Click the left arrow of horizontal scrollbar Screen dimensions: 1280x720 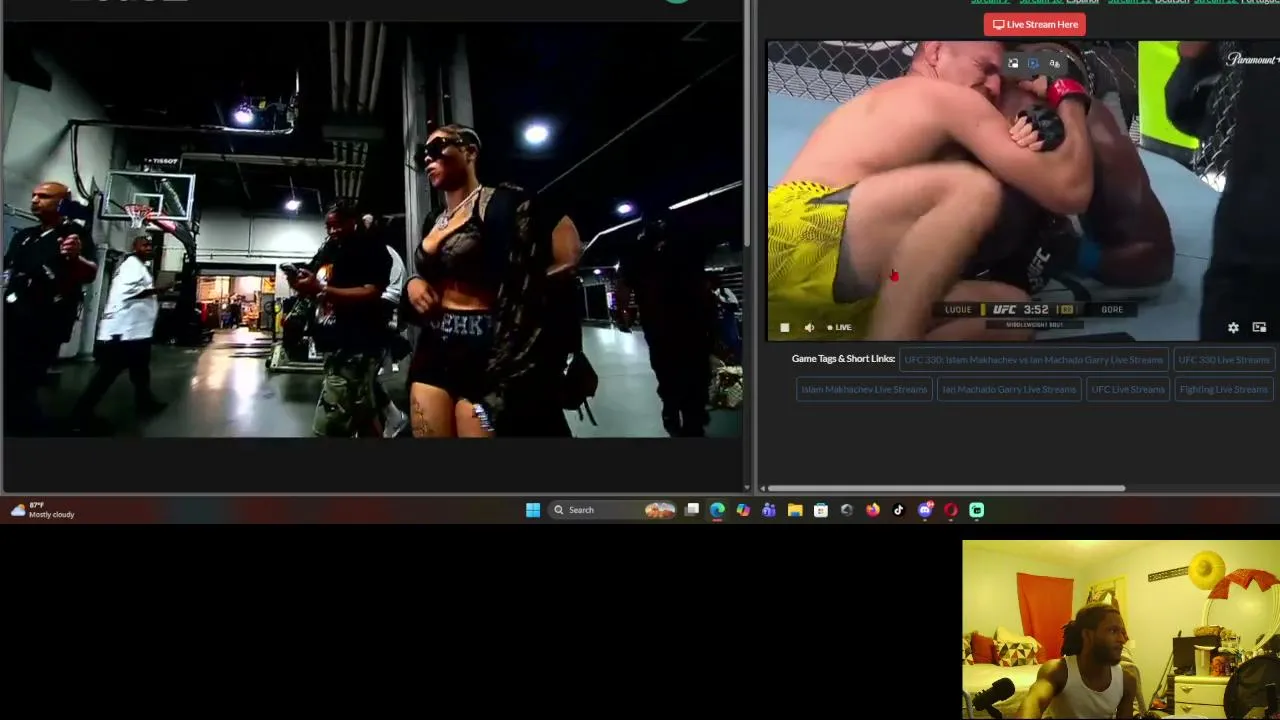coord(762,488)
